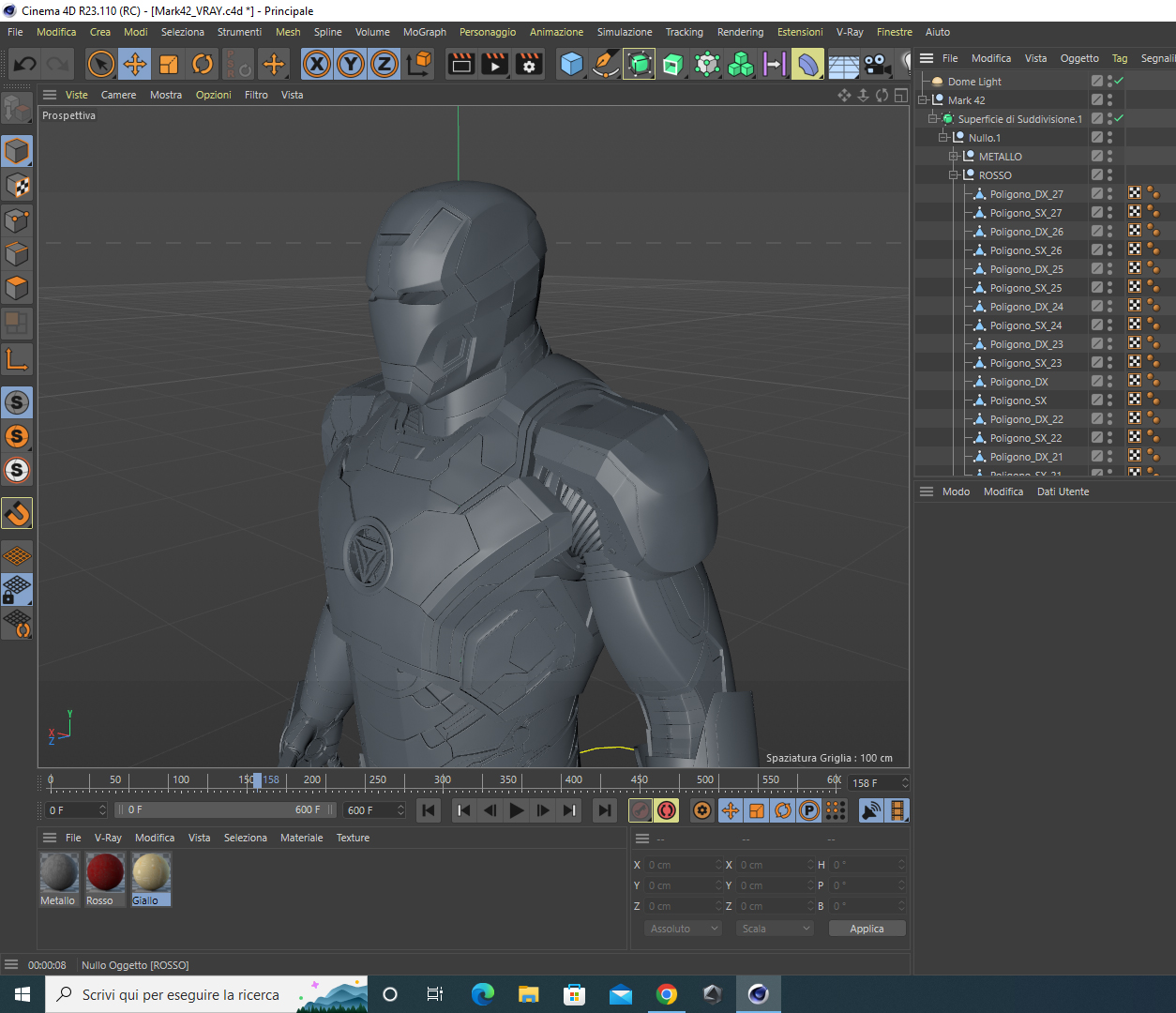
Task: Select the Metallo material thumbnail
Action: [x=59, y=872]
